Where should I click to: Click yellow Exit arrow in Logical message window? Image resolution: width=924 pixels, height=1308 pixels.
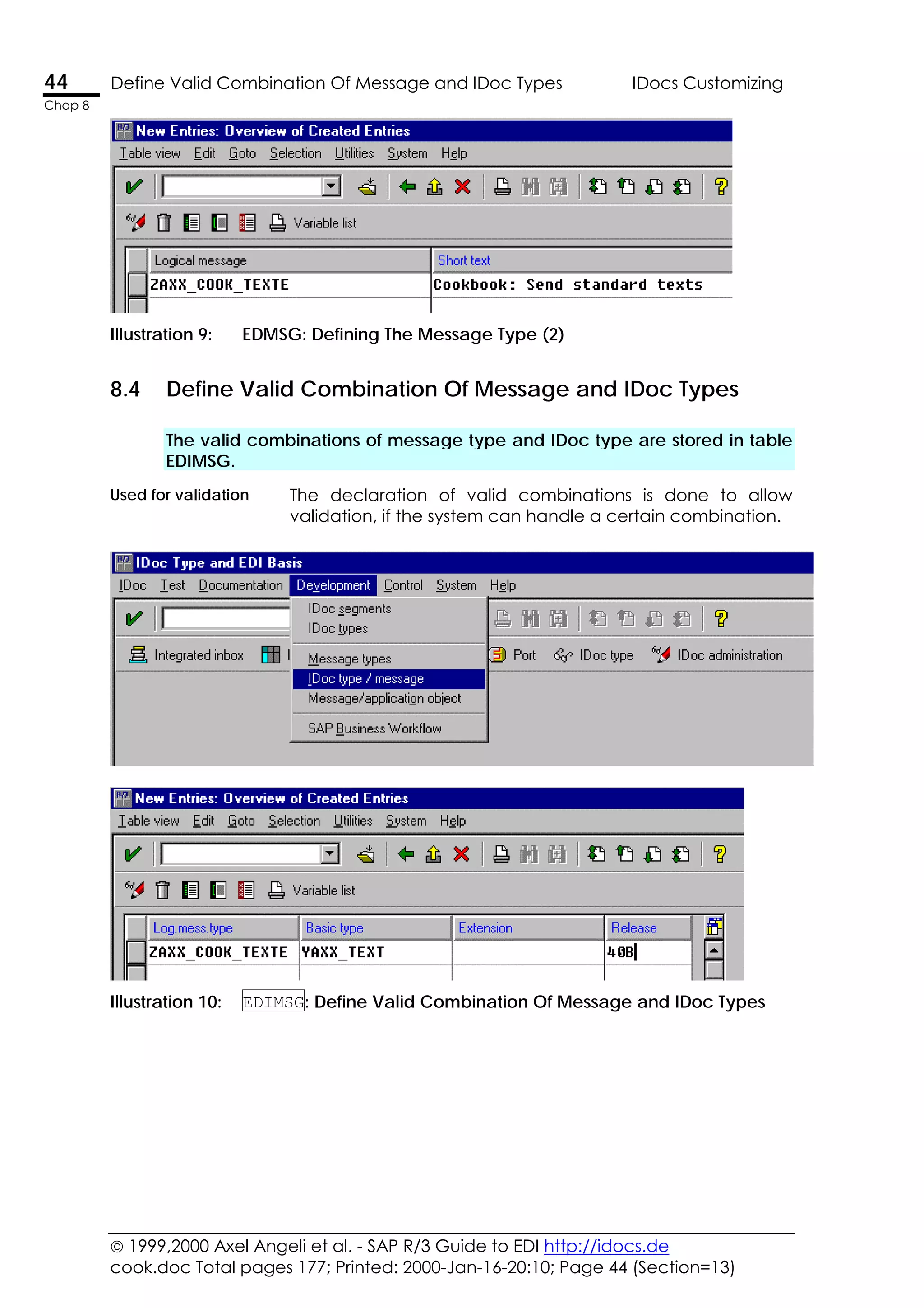point(434,186)
